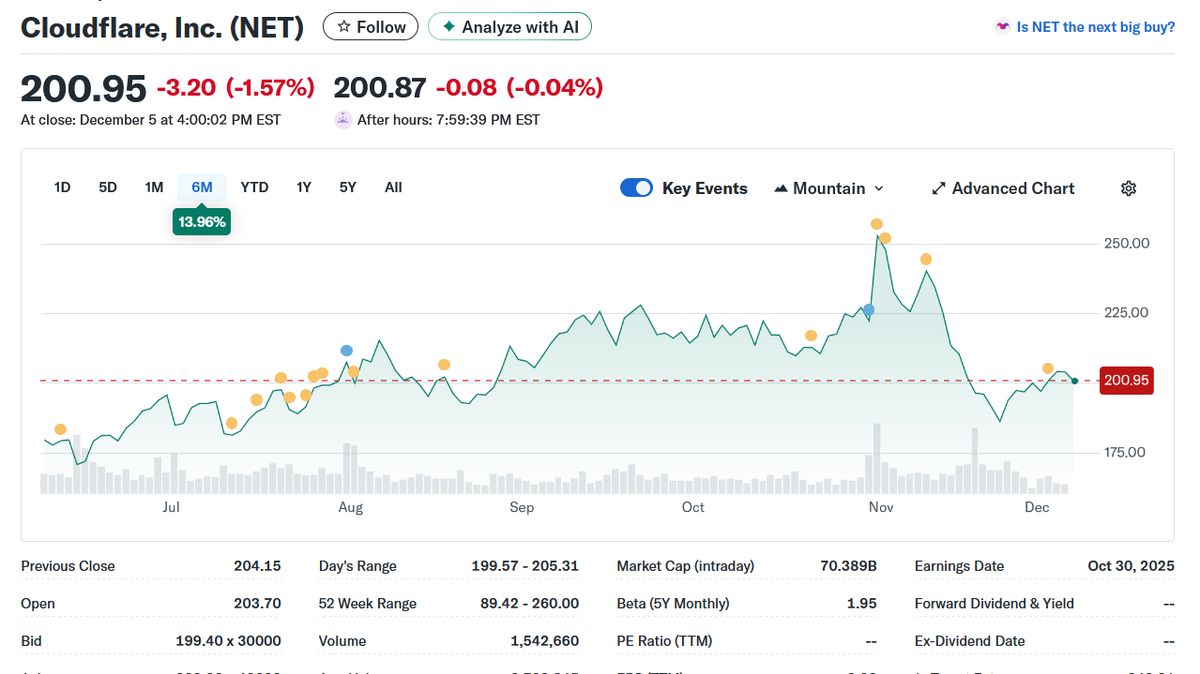Click the after hours moon icon
The height and width of the screenshot is (674, 1200).
(342, 120)
